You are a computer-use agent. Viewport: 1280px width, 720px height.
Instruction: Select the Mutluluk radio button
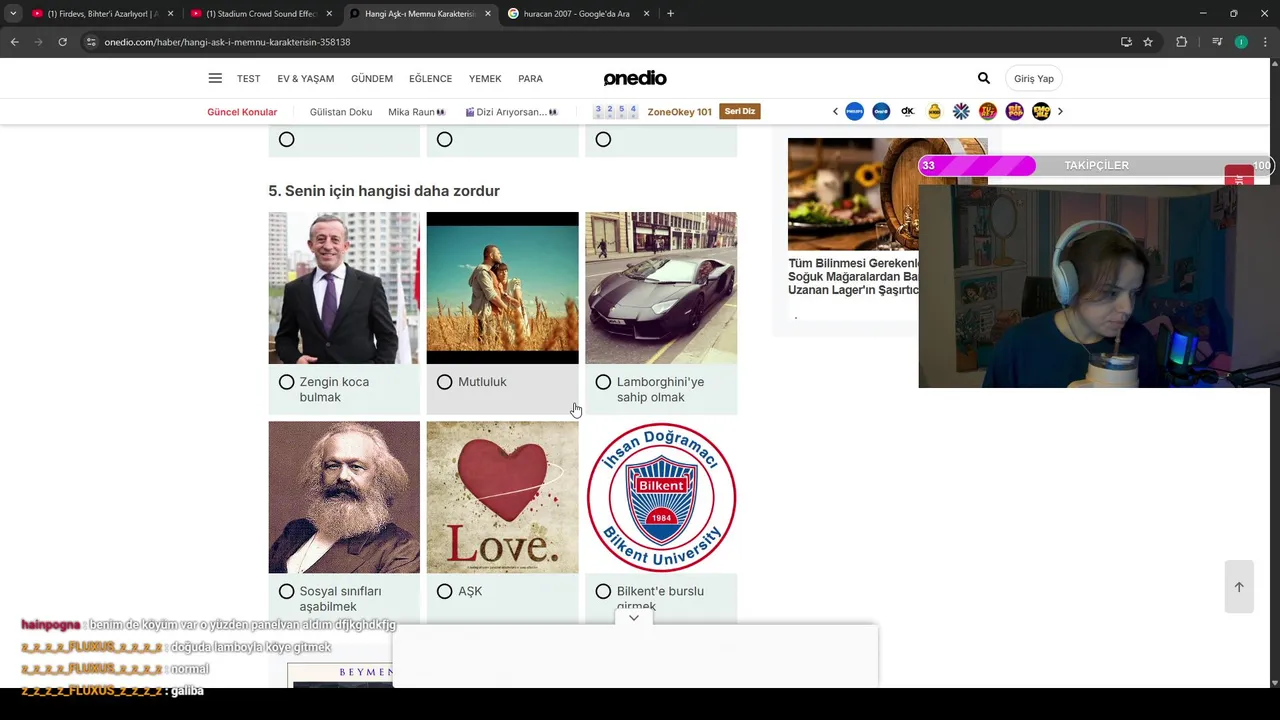tap(445, 382)
